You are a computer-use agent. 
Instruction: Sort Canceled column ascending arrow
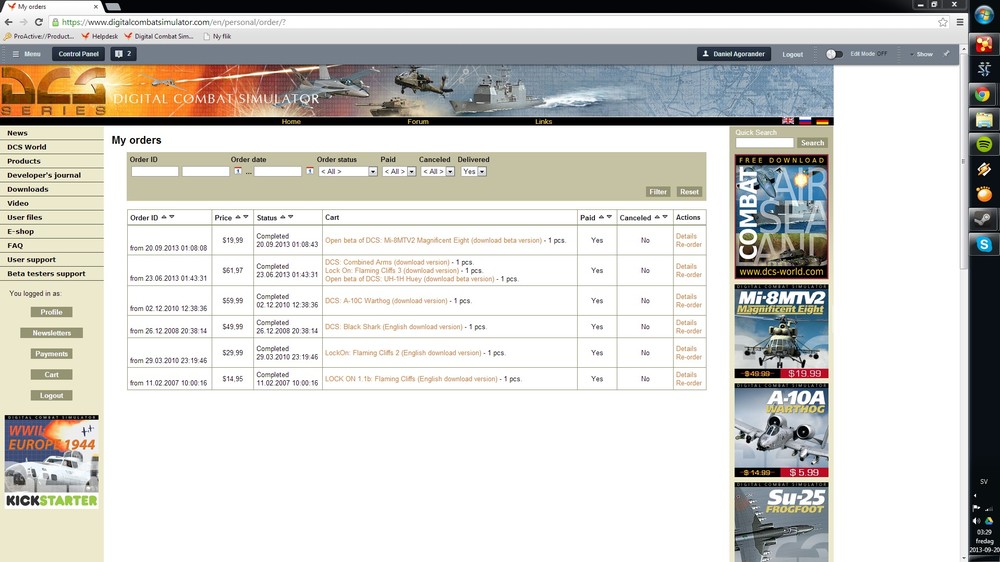coord(657,217)
